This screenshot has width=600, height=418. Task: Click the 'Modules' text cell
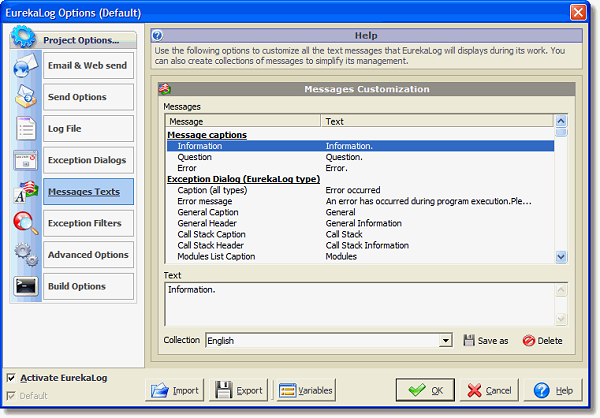[x=341, y=256]
